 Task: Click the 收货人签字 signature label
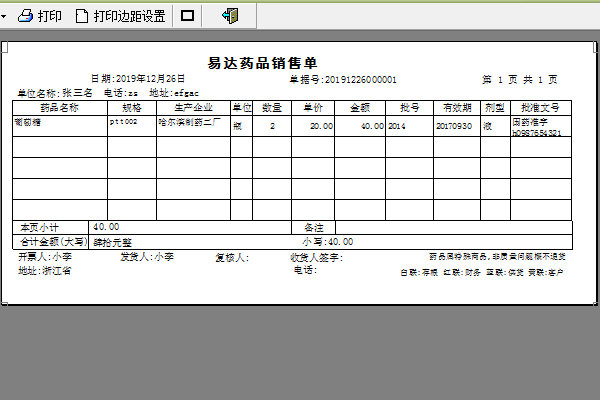[316, 258]
